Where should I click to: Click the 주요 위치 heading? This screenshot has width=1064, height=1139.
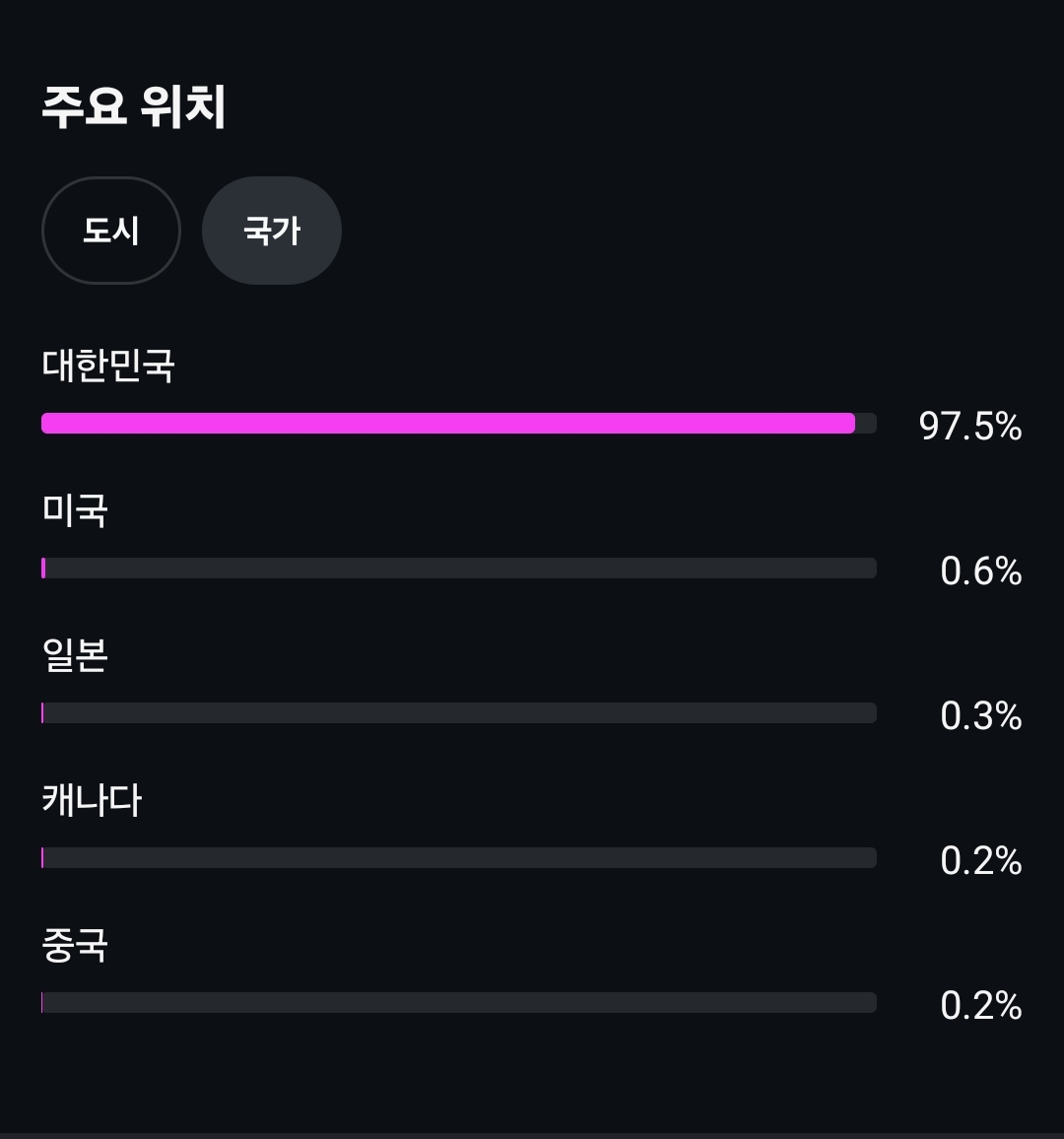pos(134,106)
